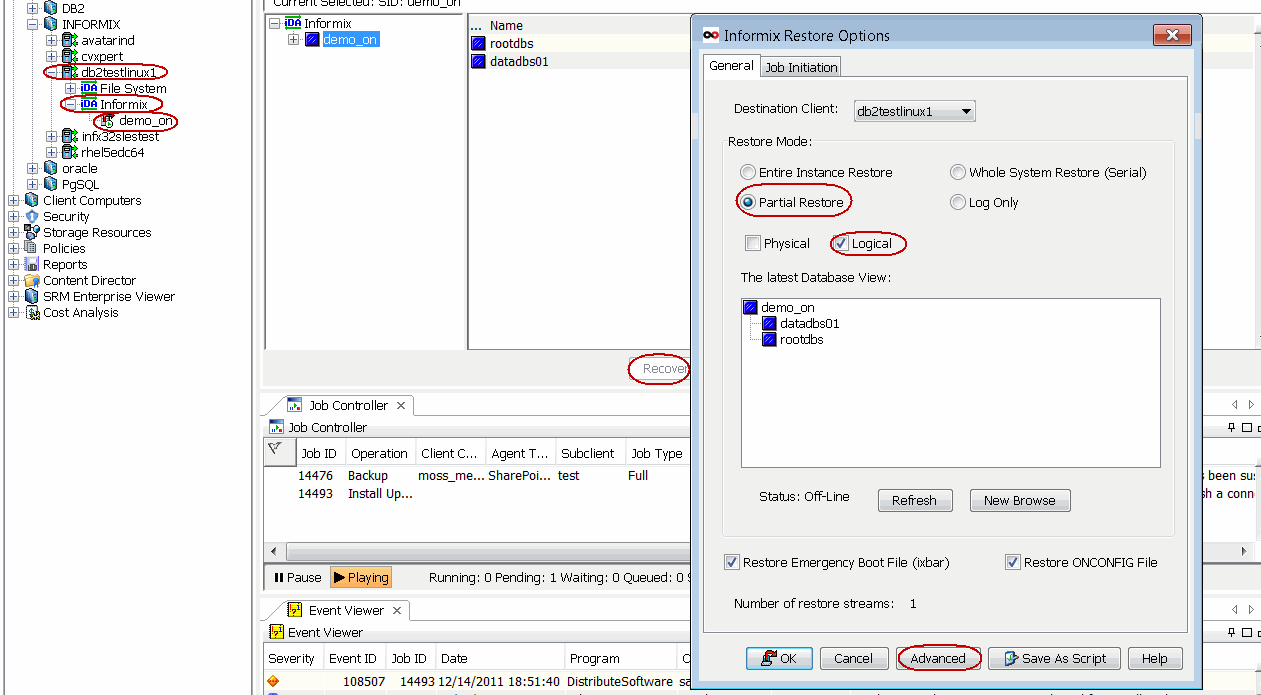Open Help for restore options
Viewport: 1261px width, 695px height.
pyautogui.click(x=1154, y=658)
